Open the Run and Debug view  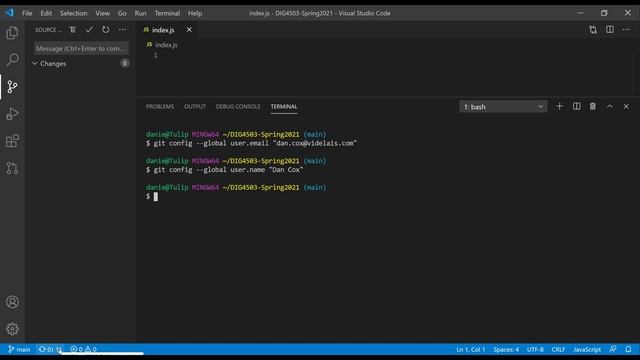[x=12, y=113]
